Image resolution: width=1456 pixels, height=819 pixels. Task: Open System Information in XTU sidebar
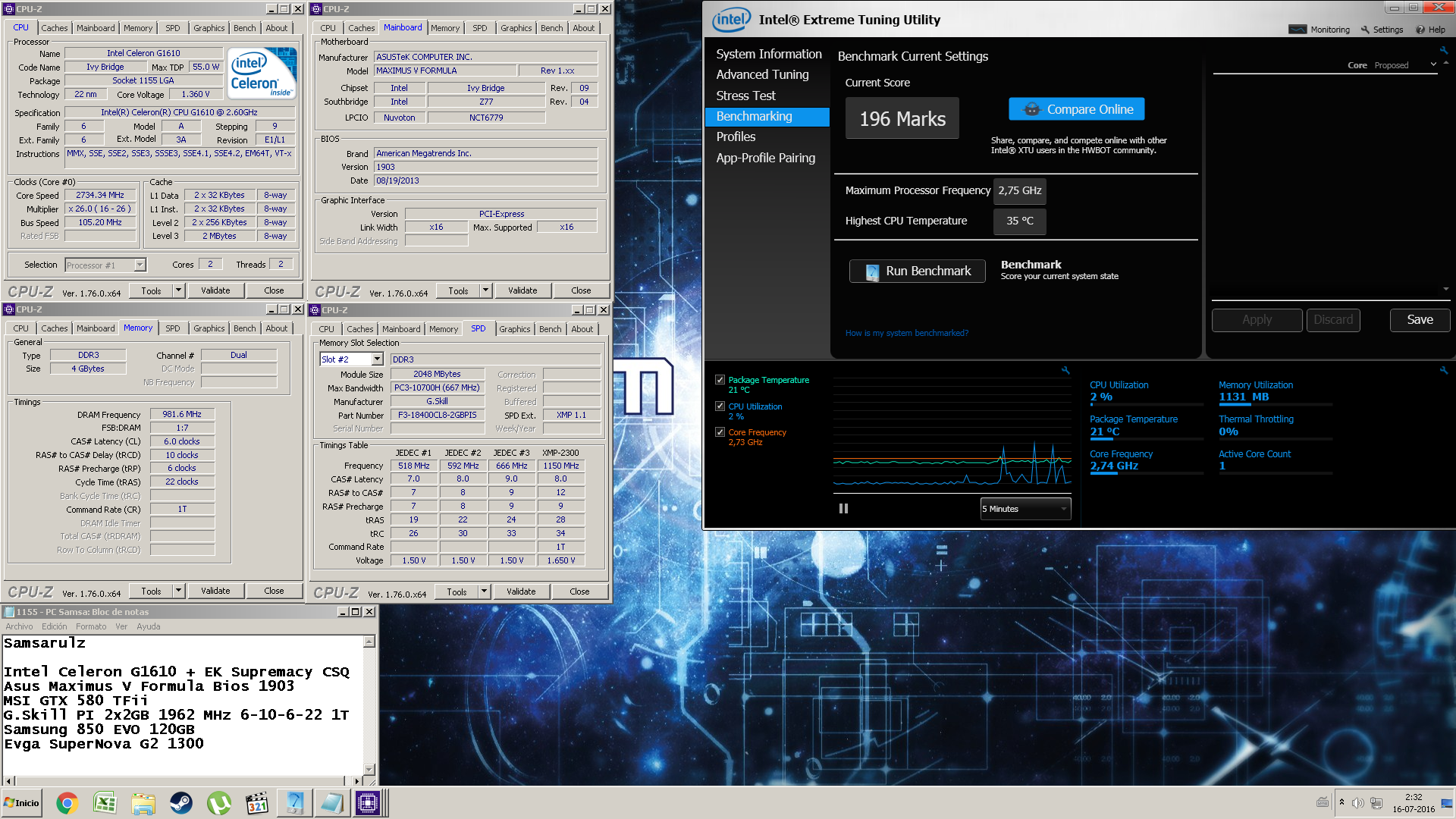tap(769, 54)
